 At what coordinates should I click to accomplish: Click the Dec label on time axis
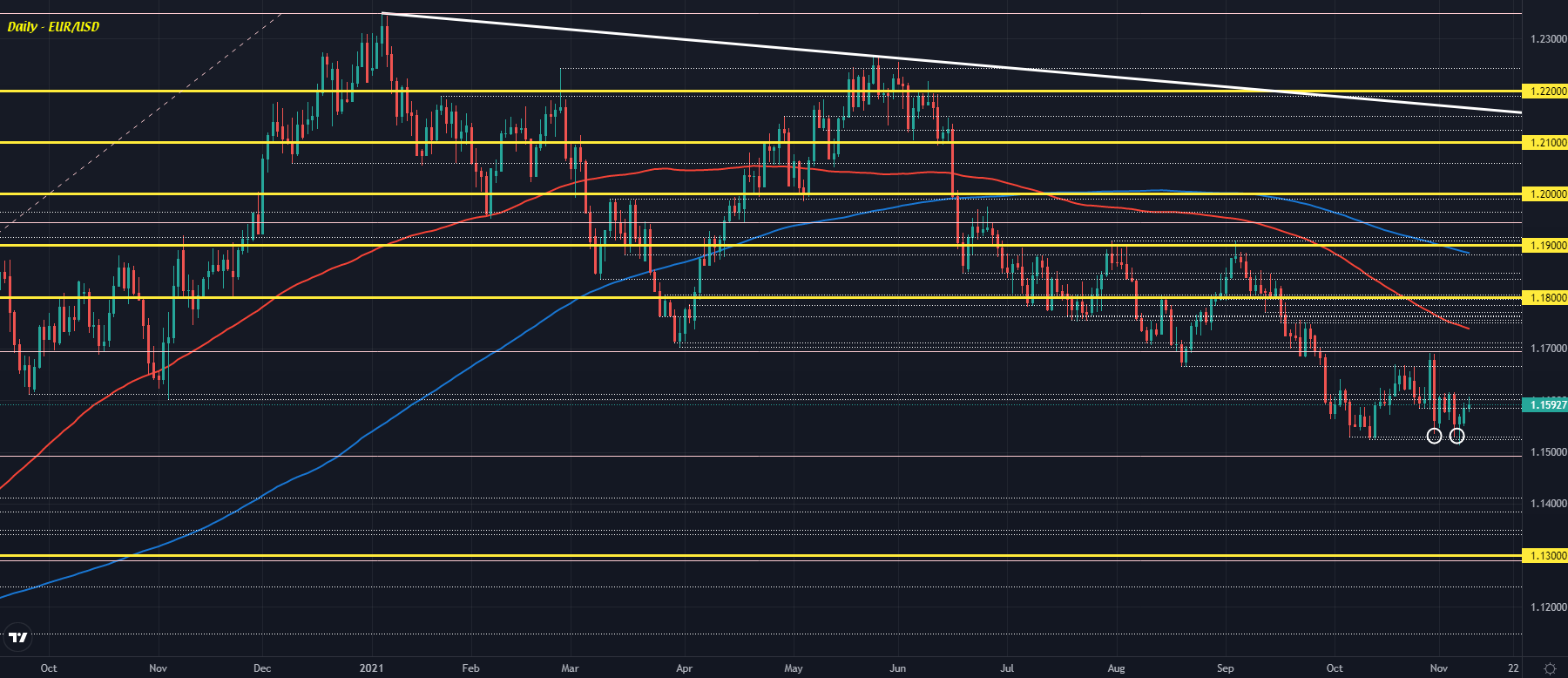click(262, 668)
